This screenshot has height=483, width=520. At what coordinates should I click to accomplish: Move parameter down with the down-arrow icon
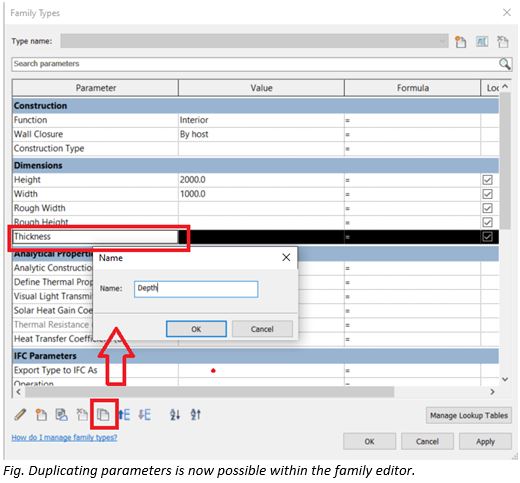pos(144,415)
